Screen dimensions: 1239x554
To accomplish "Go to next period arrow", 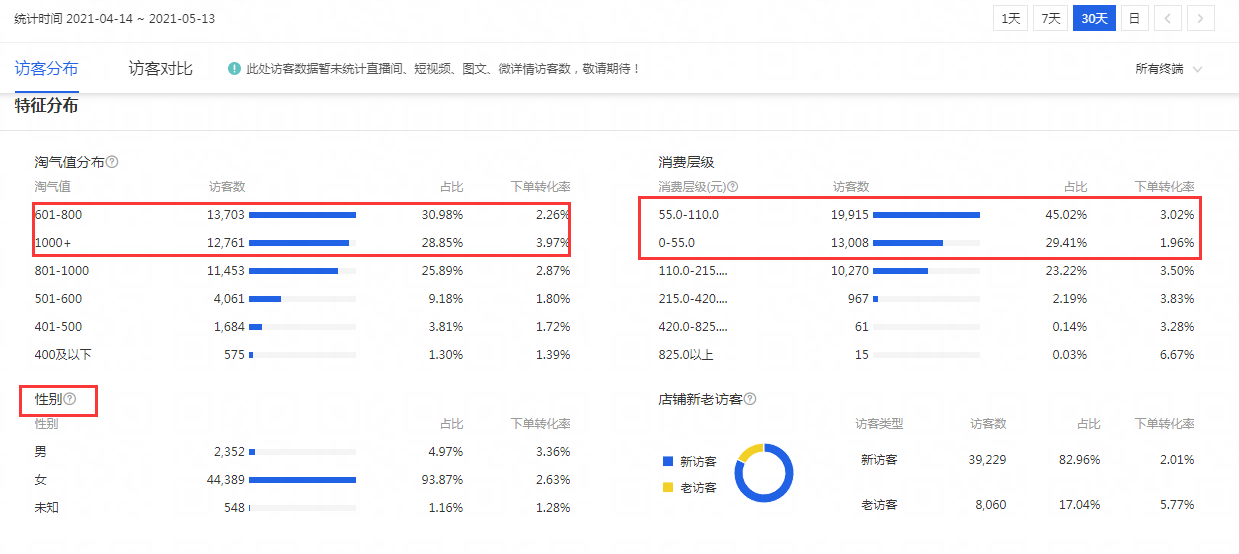I will tap(1201, 18).
